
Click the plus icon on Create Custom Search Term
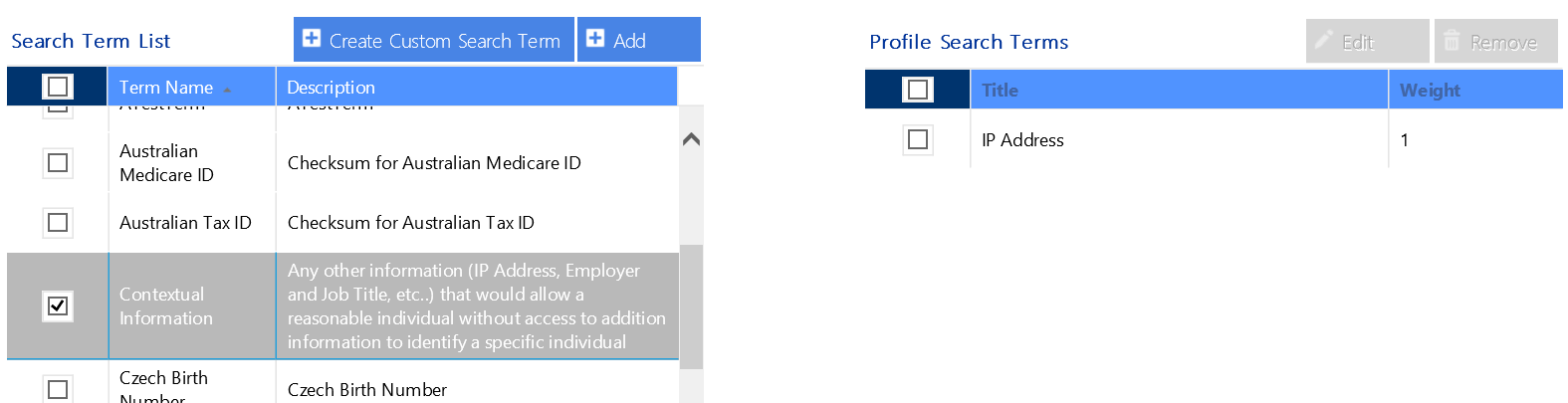click(x=312, y=39)
